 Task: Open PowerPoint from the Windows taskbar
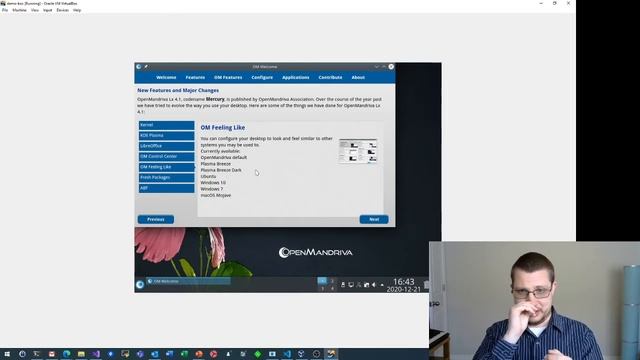(x=199, y=354)
